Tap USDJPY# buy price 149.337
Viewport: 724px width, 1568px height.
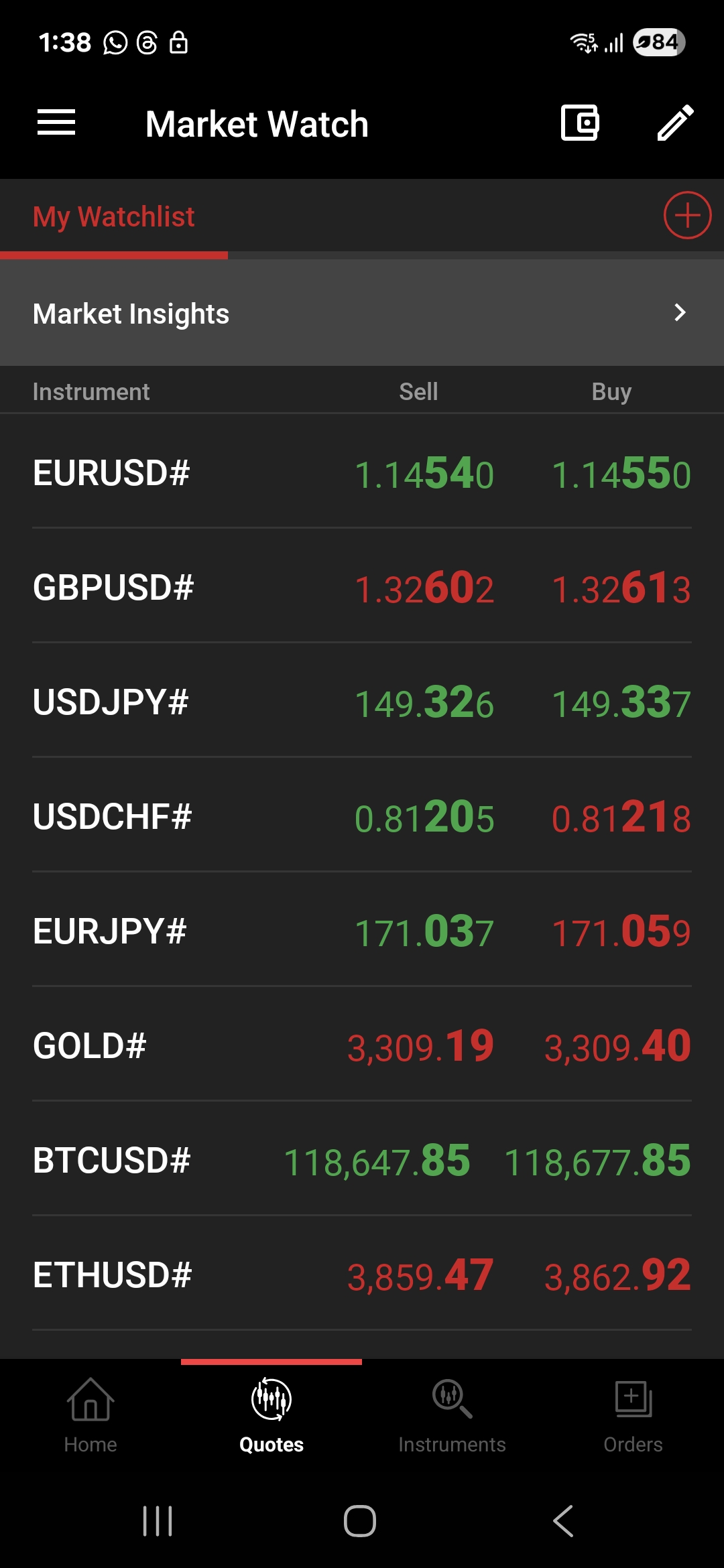[x=621, y=703]
